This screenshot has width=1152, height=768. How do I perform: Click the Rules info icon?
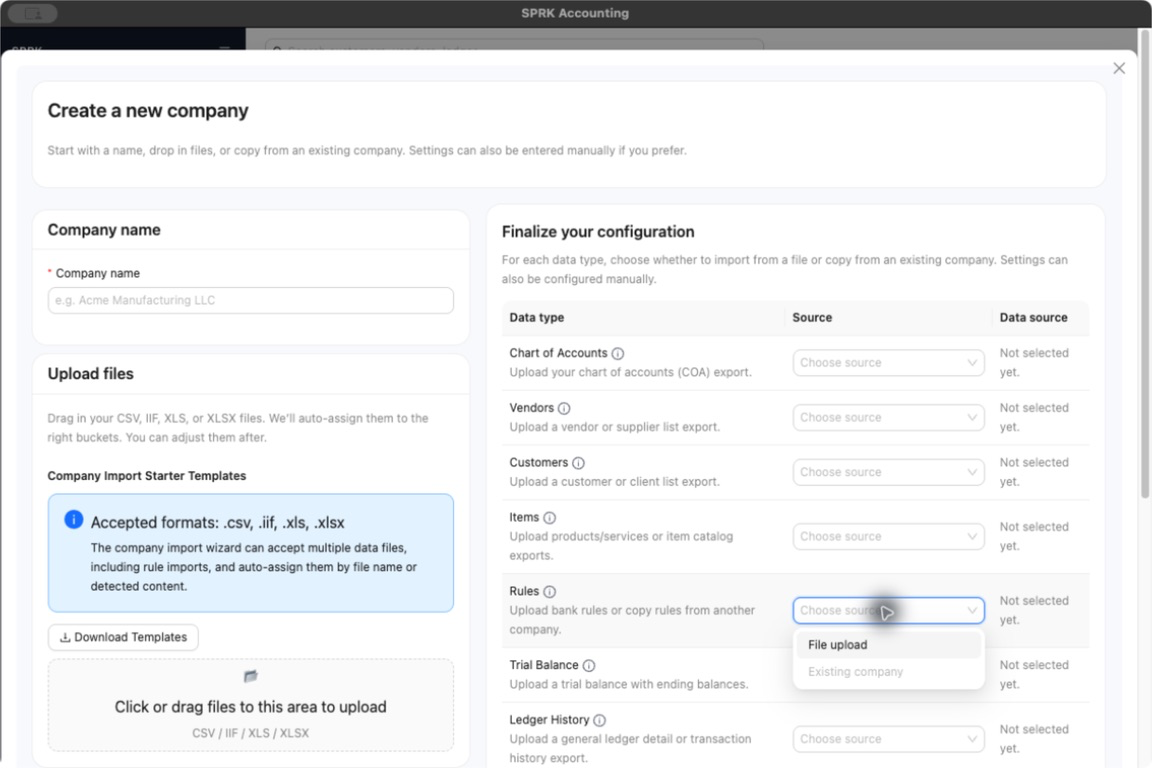(550, 592)
